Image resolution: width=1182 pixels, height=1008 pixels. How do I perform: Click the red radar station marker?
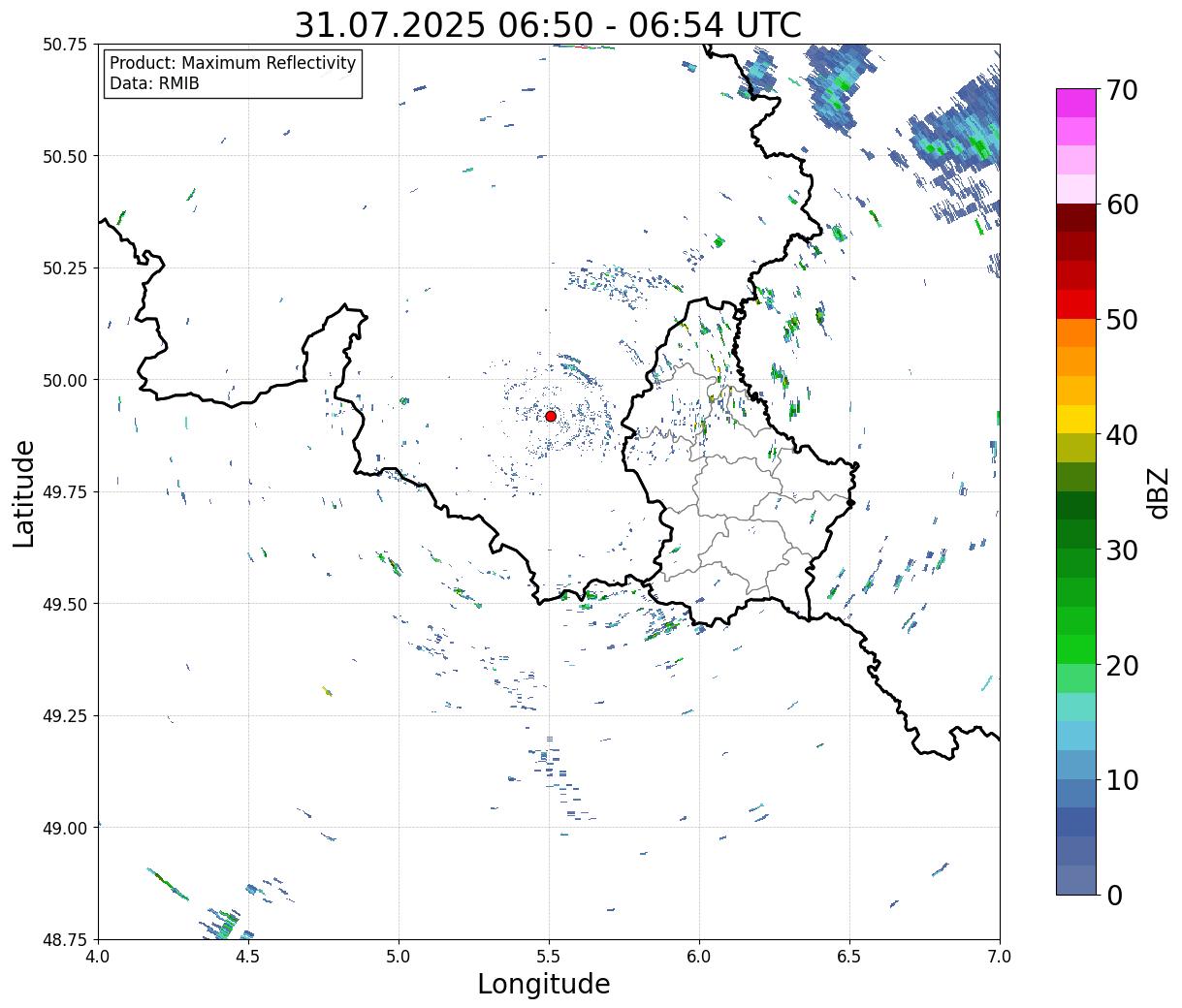[551, 416]
